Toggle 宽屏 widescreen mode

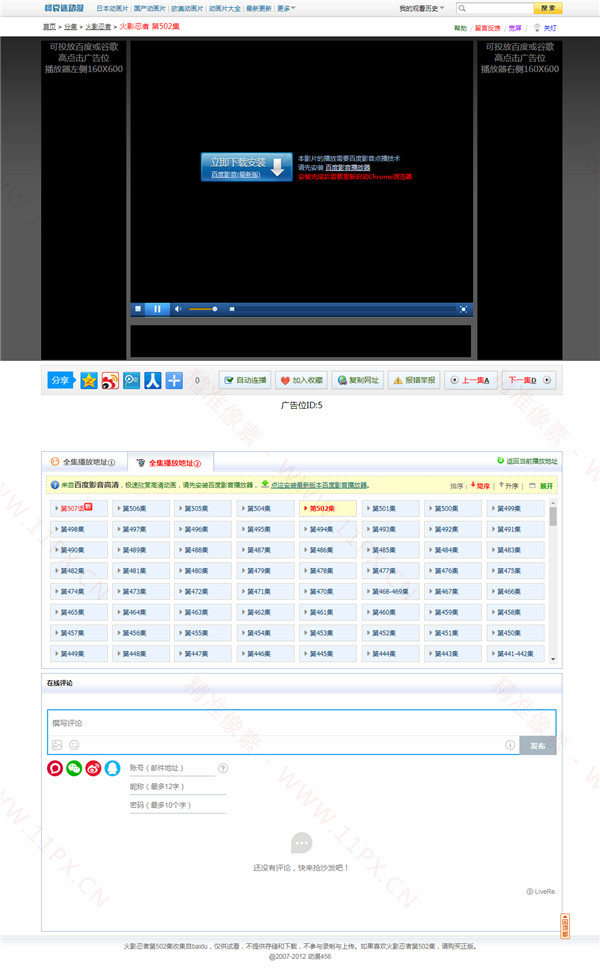pos(515,28)
